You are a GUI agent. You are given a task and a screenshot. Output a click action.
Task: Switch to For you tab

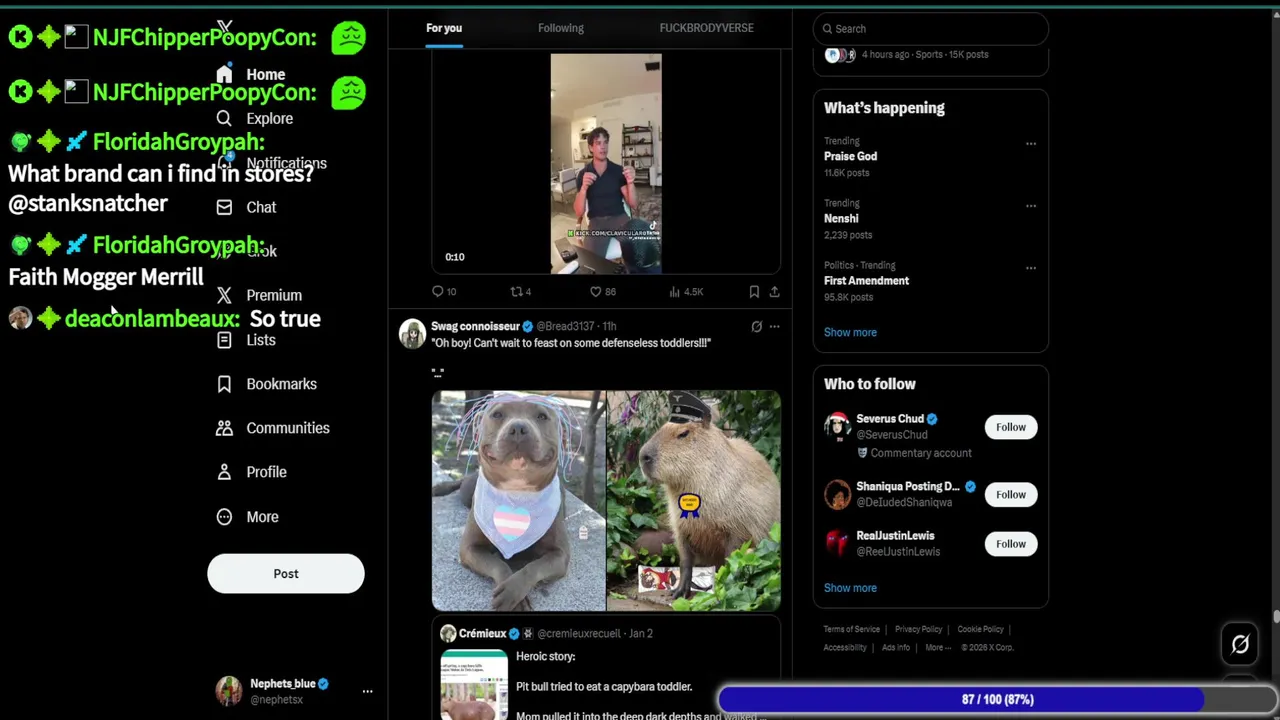[x=444, y=28]
